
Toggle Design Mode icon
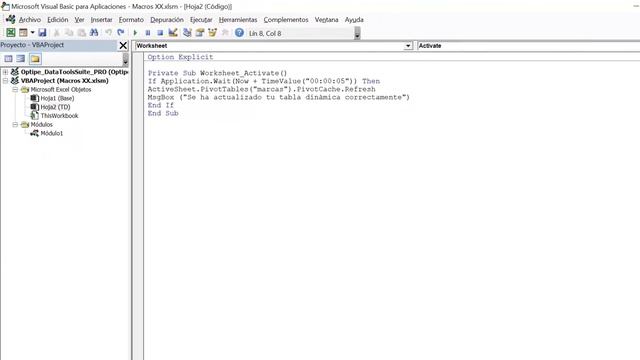[173, 33]
